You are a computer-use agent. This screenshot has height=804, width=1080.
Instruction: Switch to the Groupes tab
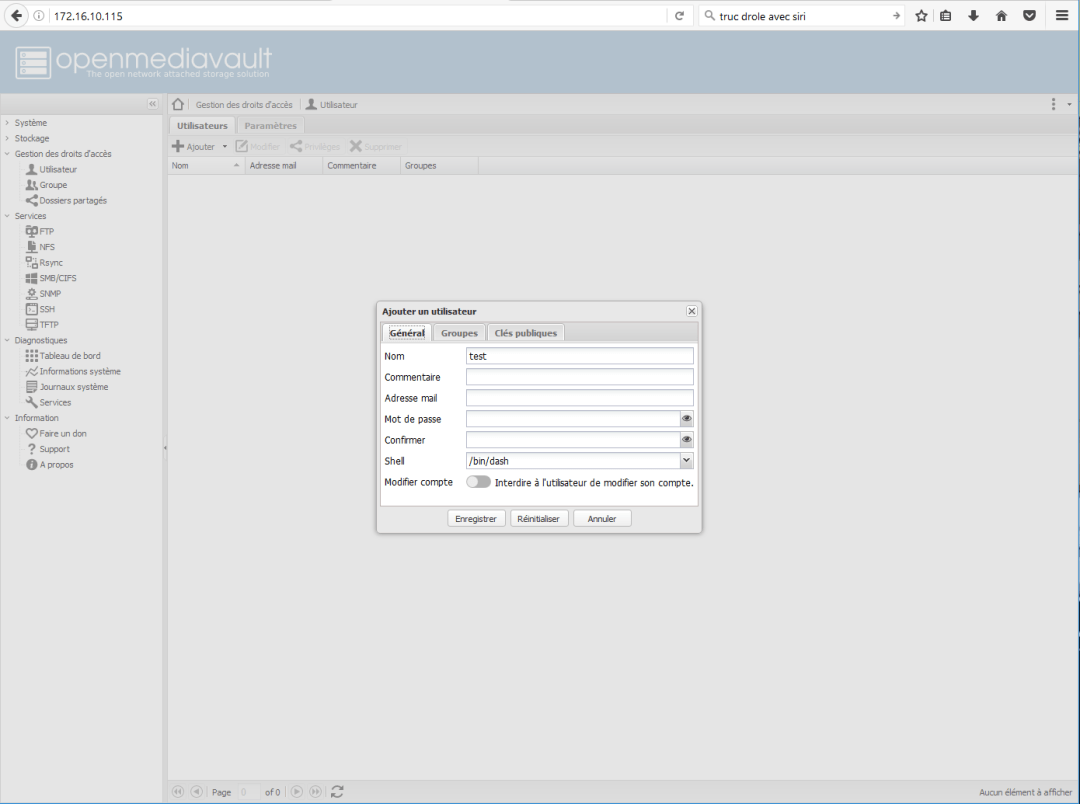pos(458,332)
